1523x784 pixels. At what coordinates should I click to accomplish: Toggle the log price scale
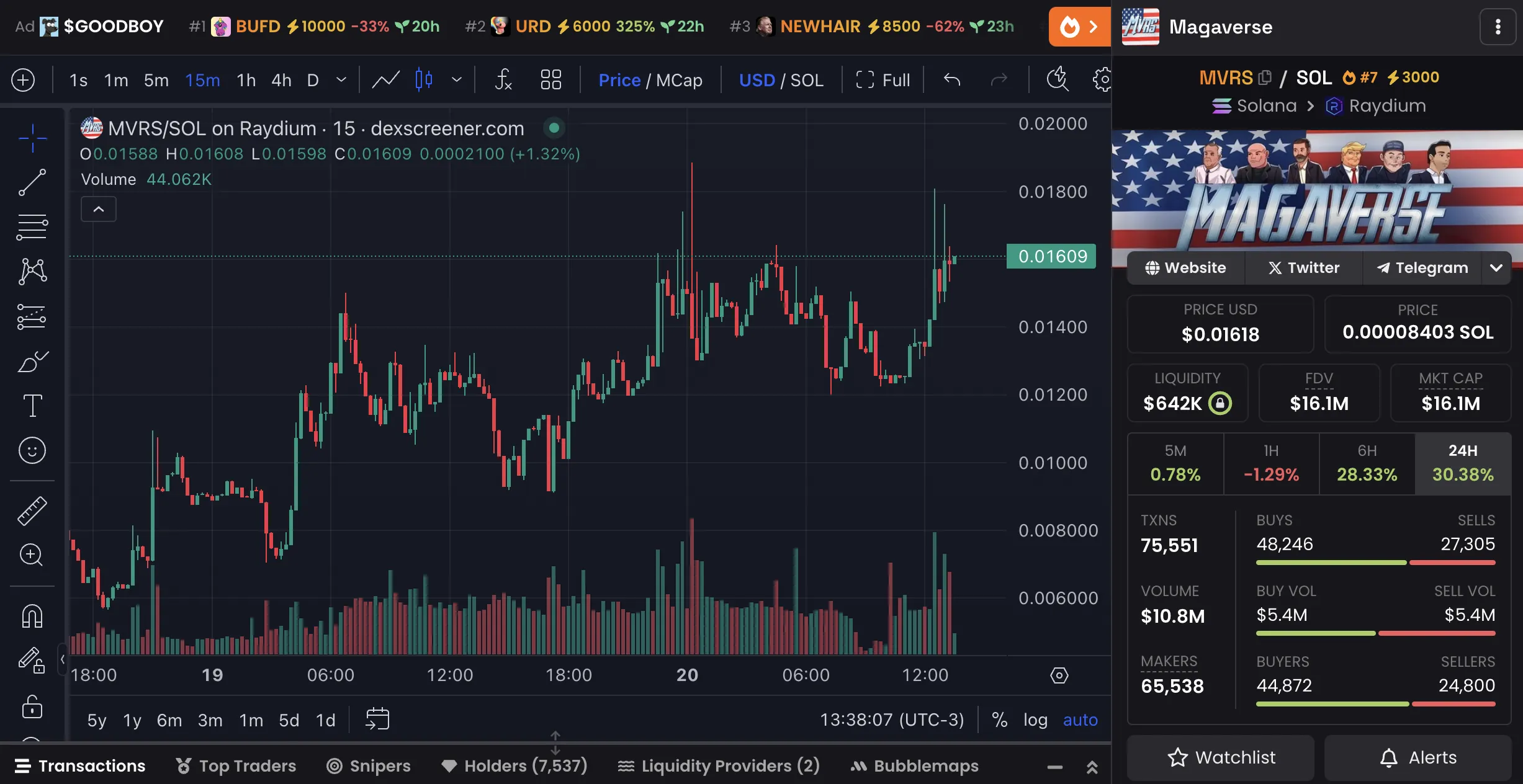click(1035, 720)
